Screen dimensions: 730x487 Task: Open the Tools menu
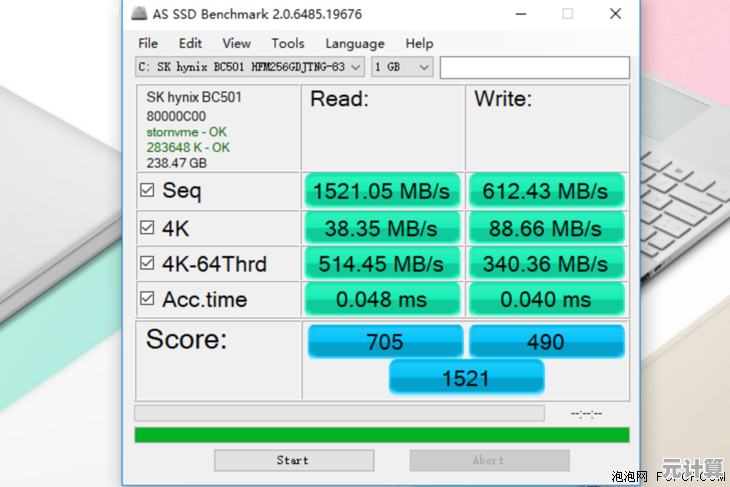(x=288, y=43)
